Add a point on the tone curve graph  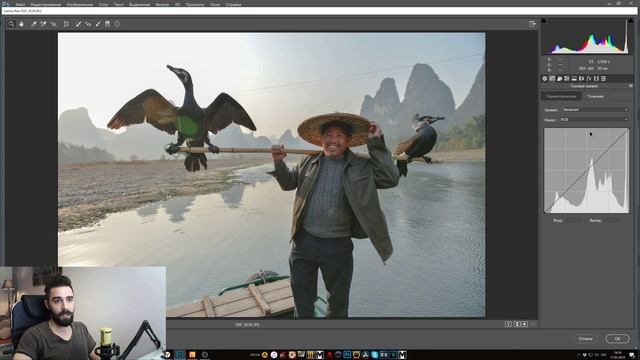587,171
